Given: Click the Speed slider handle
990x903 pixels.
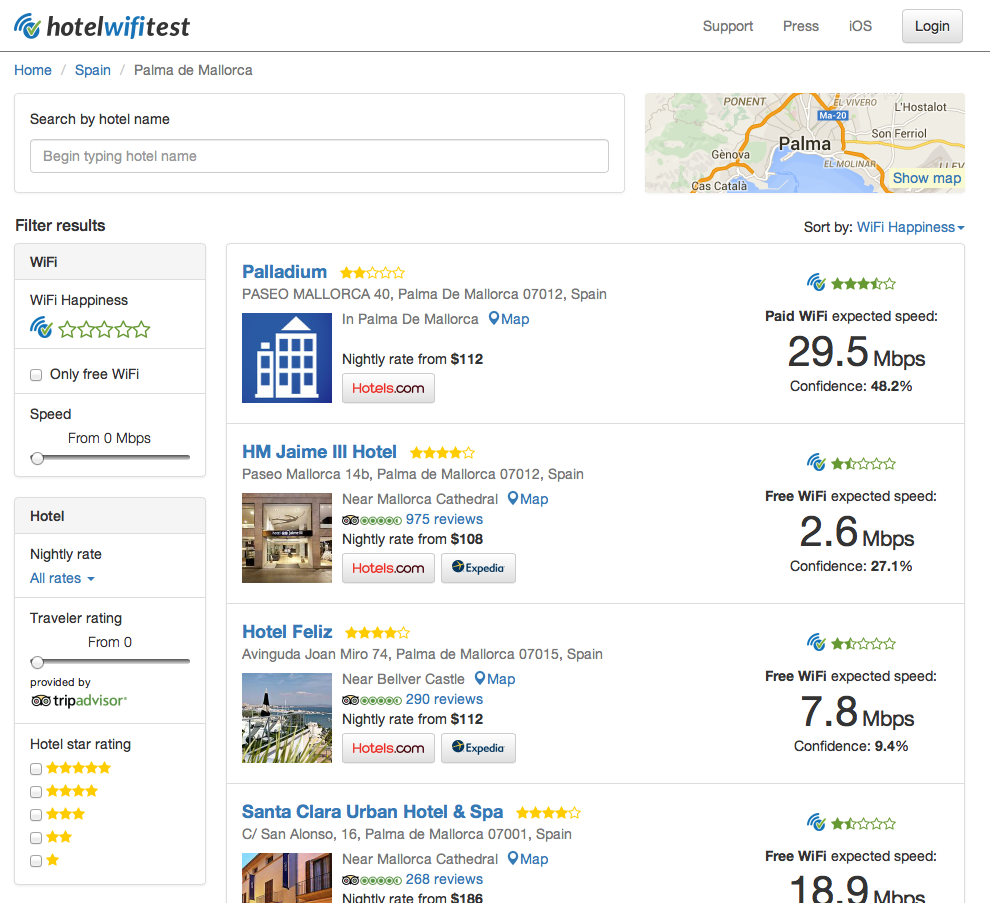Looking at the screenshot, I should (37, 458).
